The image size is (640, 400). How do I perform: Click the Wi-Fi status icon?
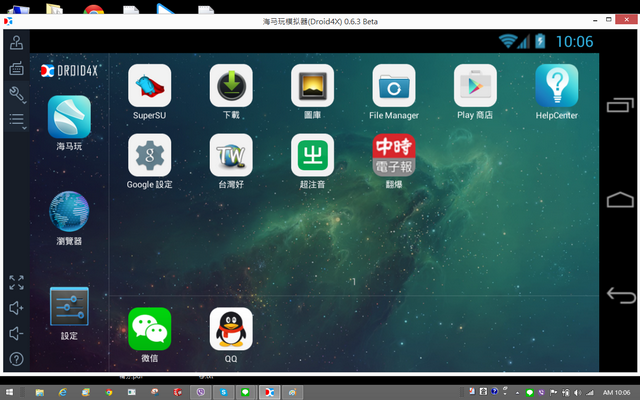[x=508, y=41]
